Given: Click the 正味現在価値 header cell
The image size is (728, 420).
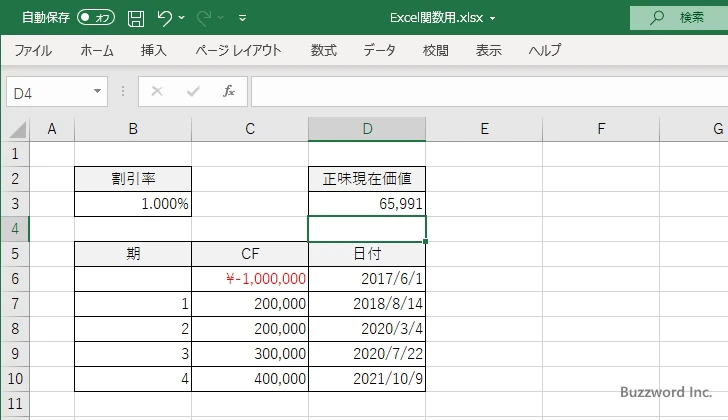Looking at the screenshot, I should [x=367, y=179].
